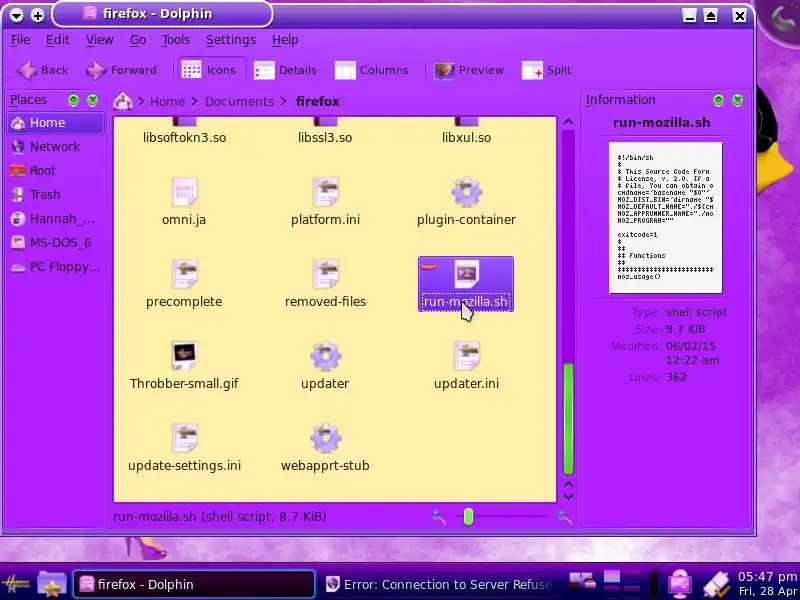Screen dimensions: 800x600
Task: Open the Tools menu
Action: (176, 40)
